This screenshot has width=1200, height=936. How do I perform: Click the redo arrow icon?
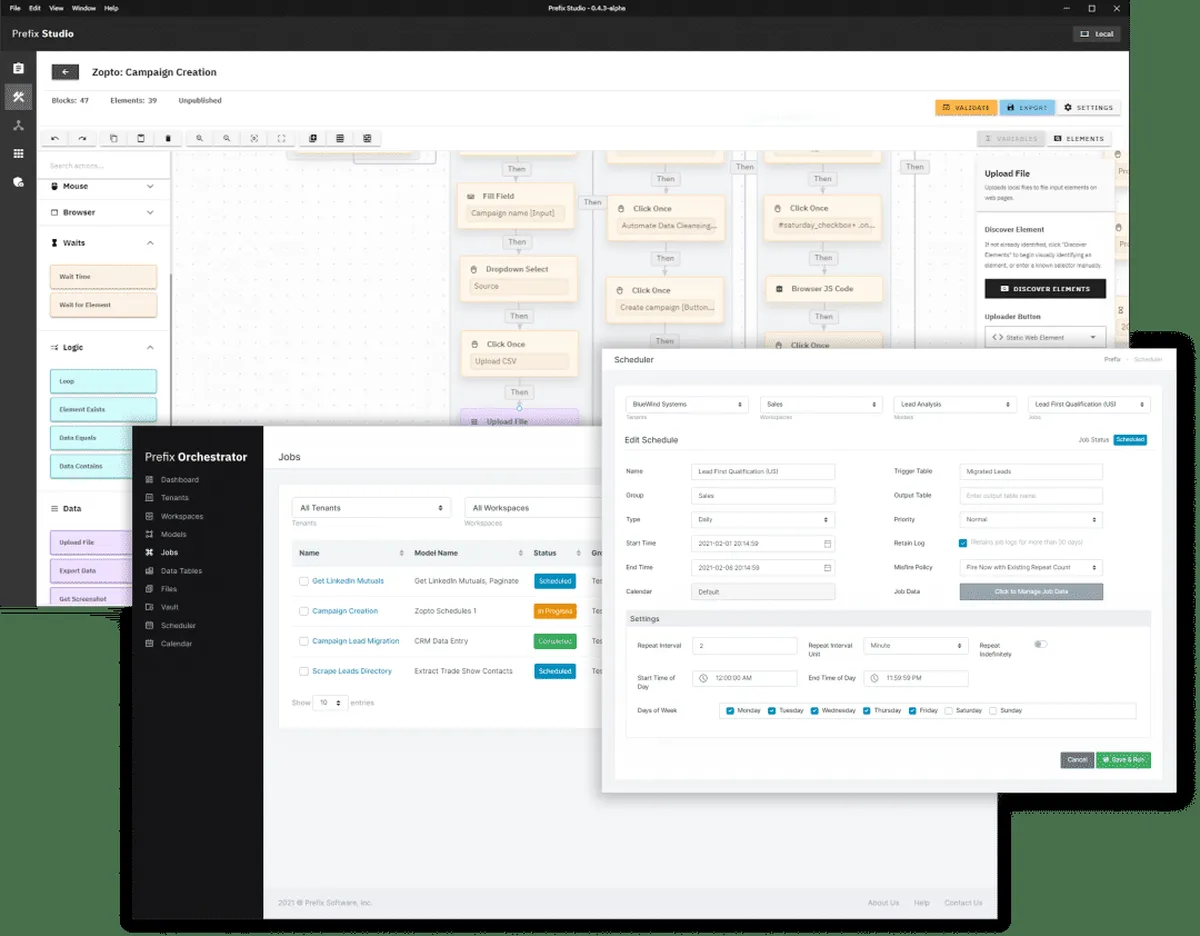tap(82, 138)
